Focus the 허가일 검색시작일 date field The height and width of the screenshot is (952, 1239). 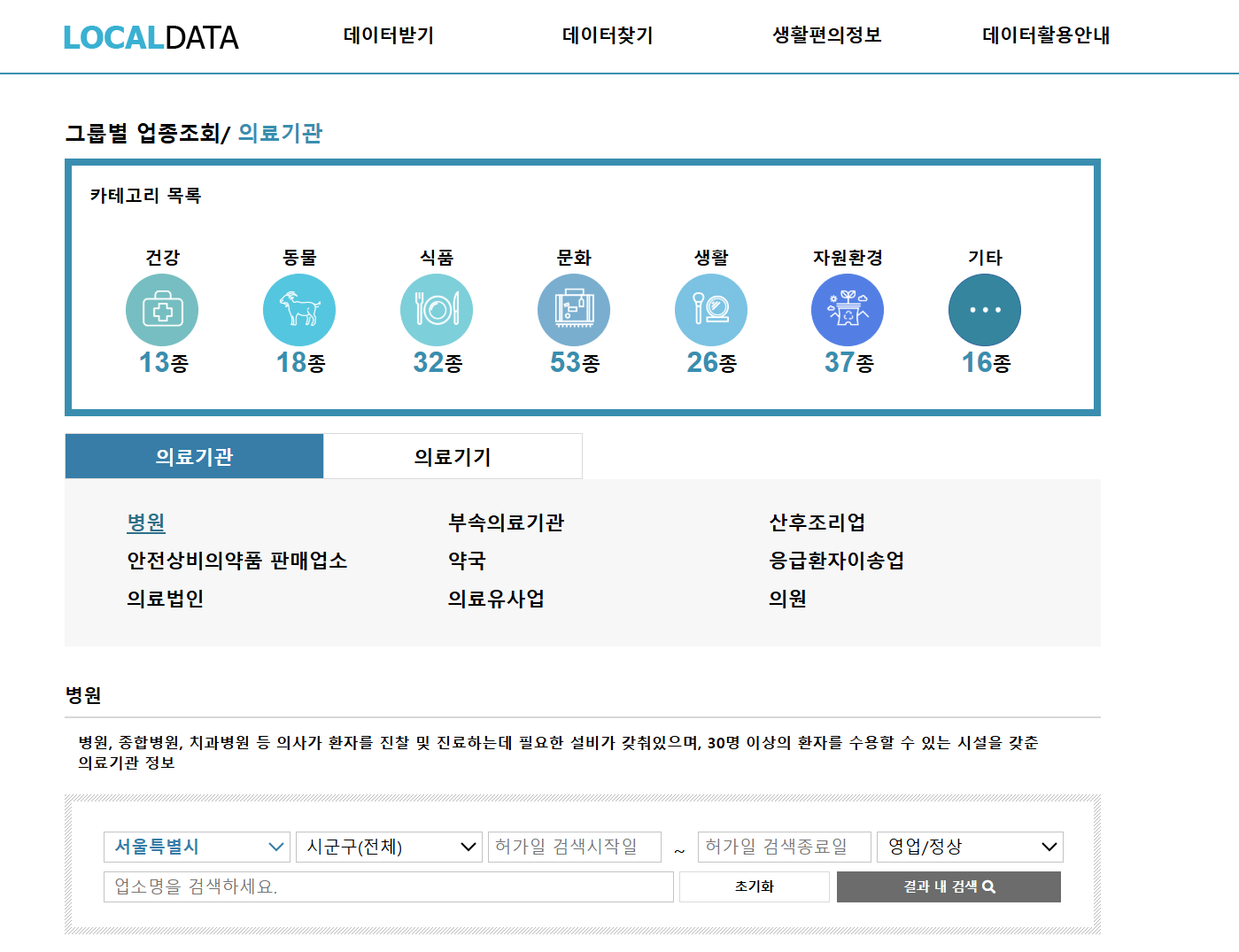[575, 847]
